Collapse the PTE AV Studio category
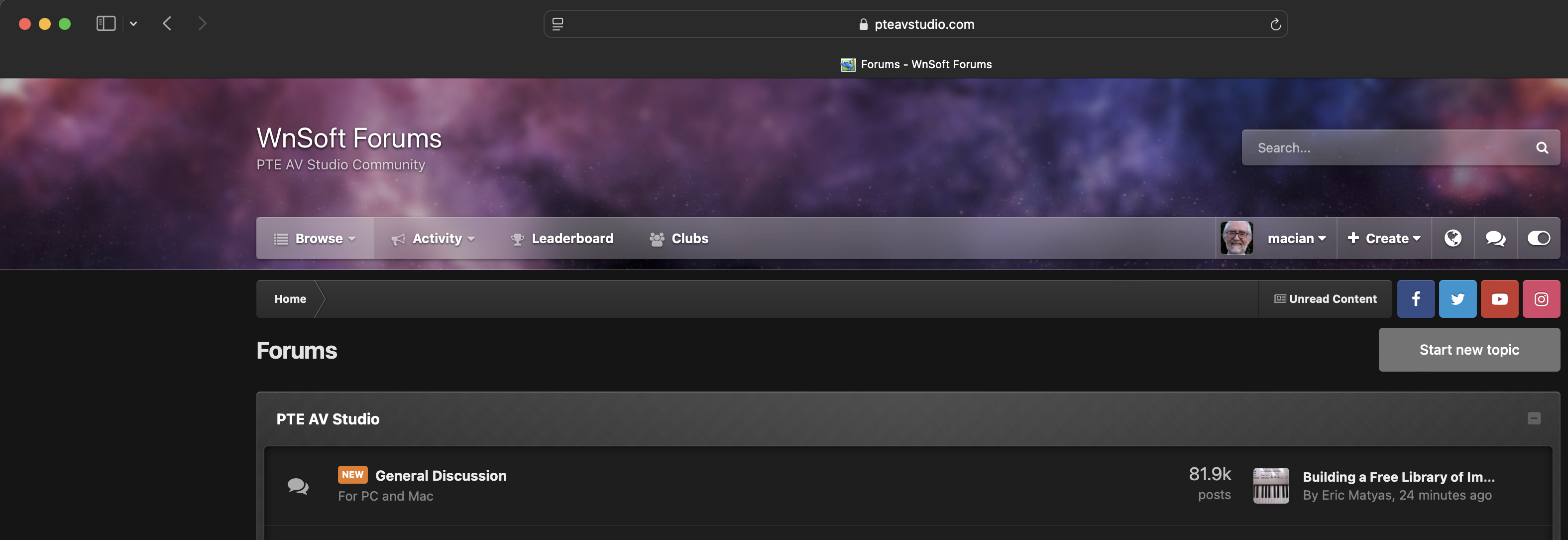 [x=1533, y=418]
